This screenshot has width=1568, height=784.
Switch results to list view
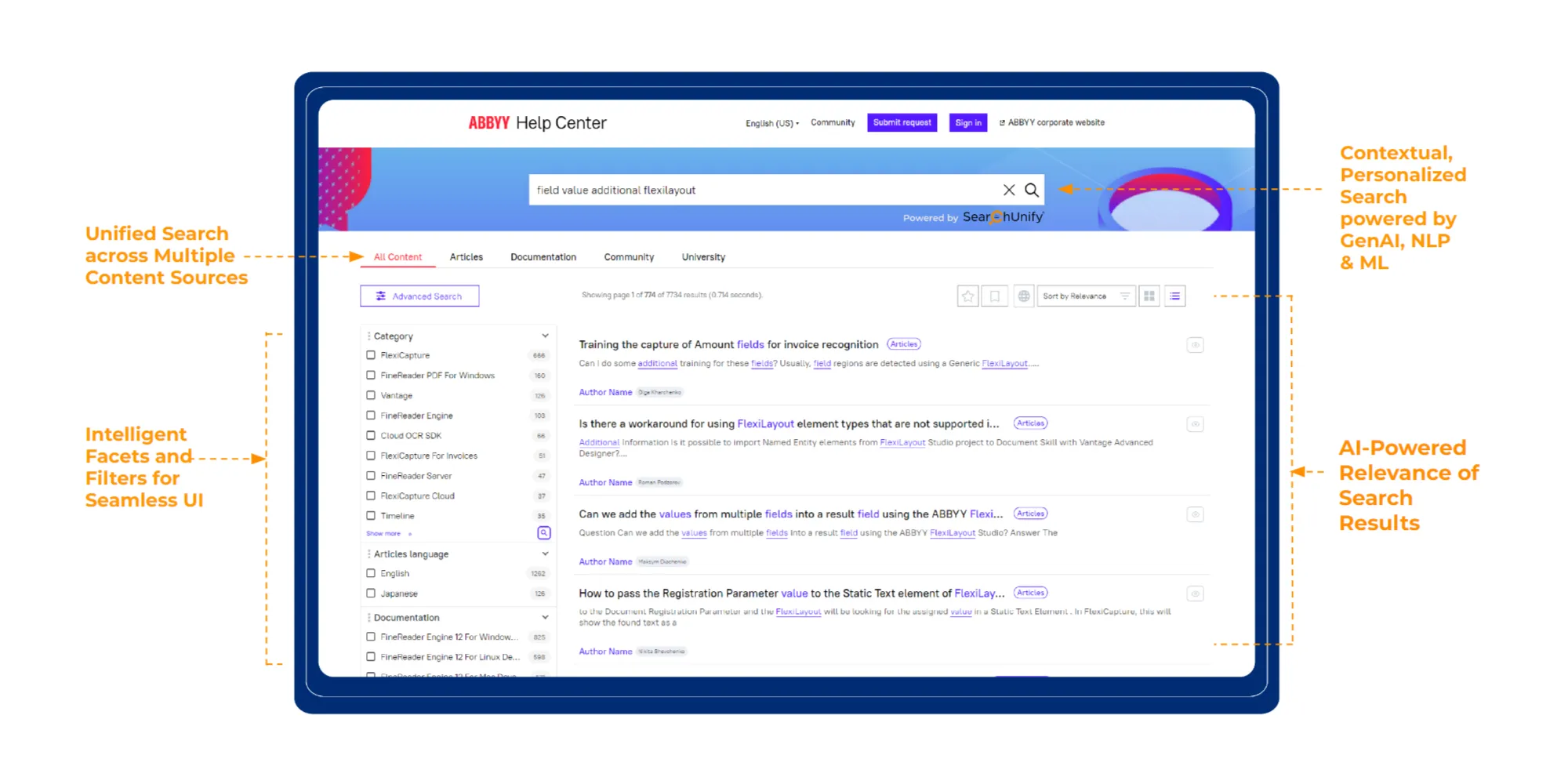[x=1174, y=296]
